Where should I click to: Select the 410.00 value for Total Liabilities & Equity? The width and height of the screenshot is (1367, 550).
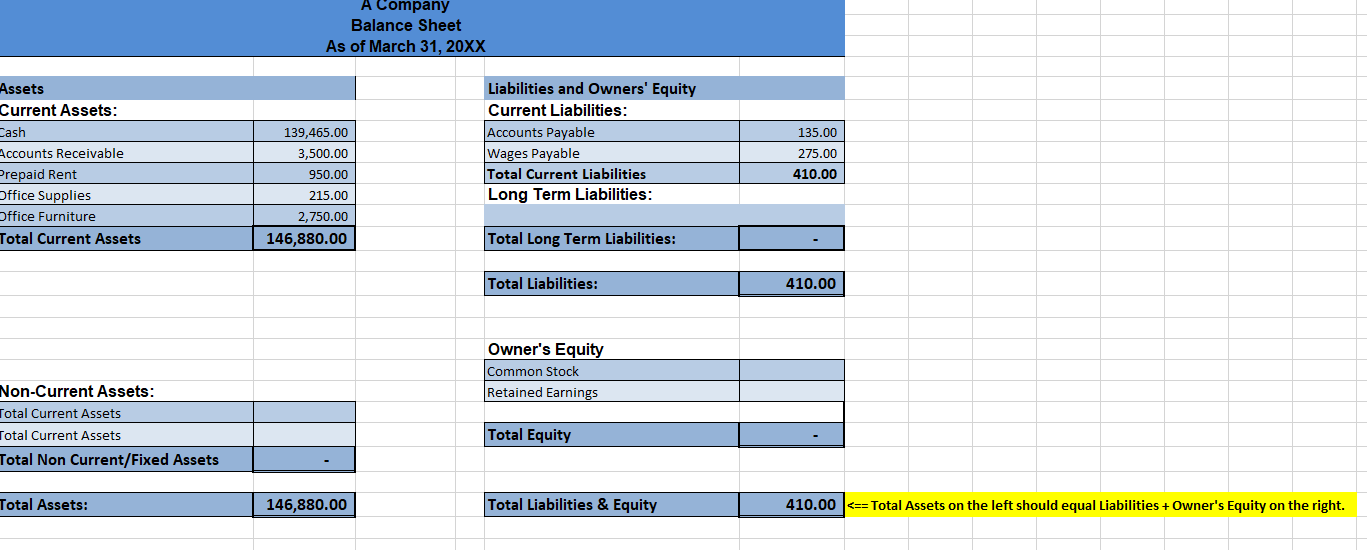point(792,505)
